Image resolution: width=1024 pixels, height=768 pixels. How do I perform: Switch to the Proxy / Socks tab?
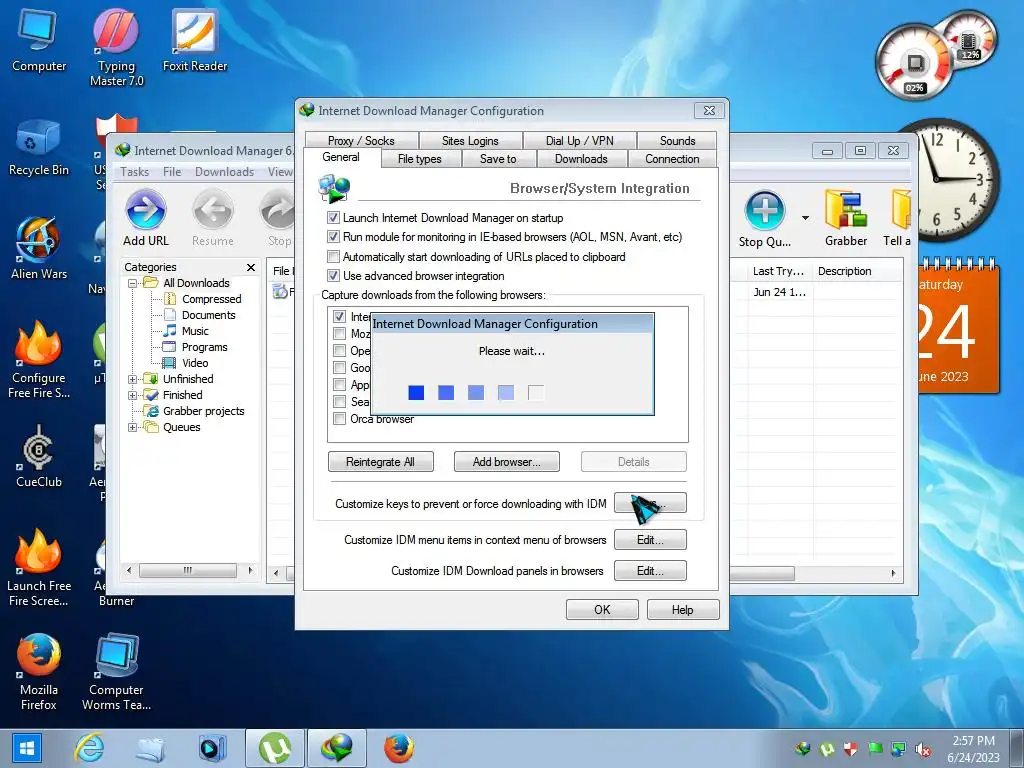pos(361,140)
